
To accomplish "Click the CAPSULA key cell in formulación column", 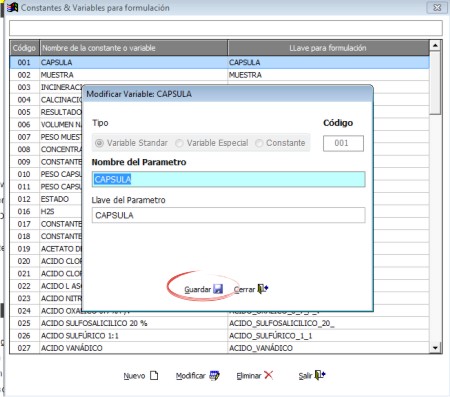I will tap(328, 62).
